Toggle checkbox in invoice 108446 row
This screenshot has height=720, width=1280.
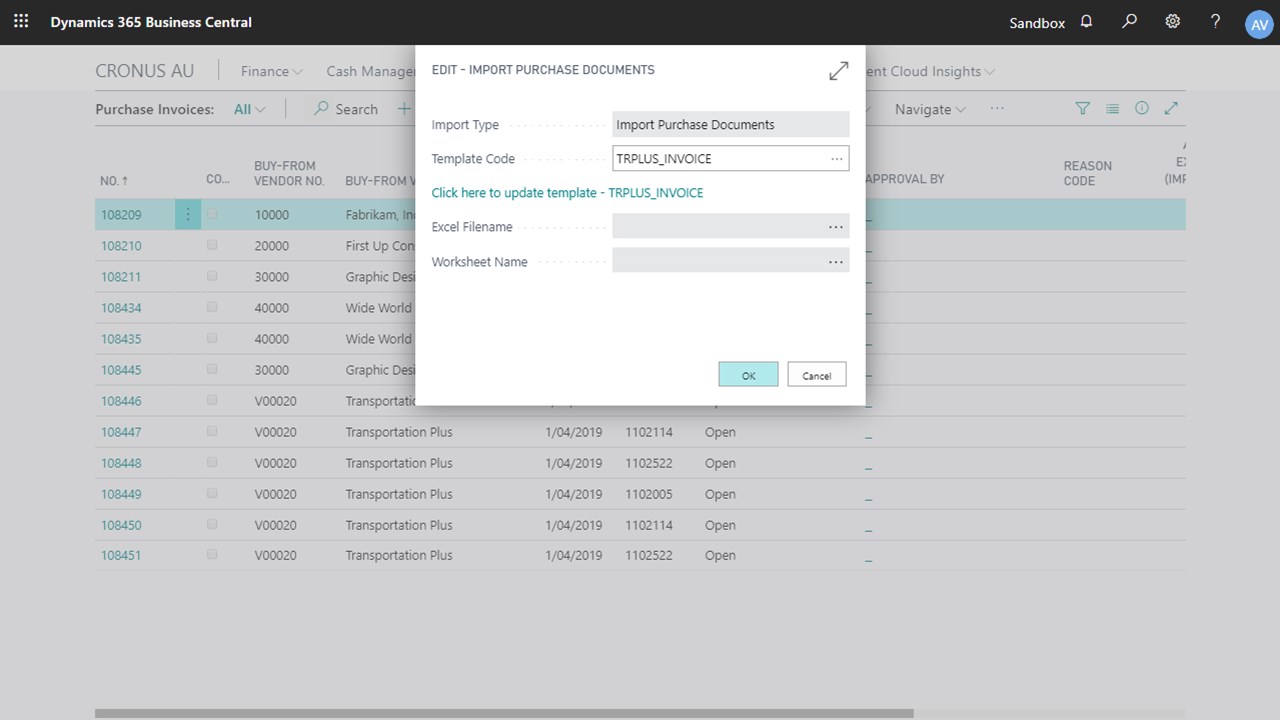click(212, 400)
